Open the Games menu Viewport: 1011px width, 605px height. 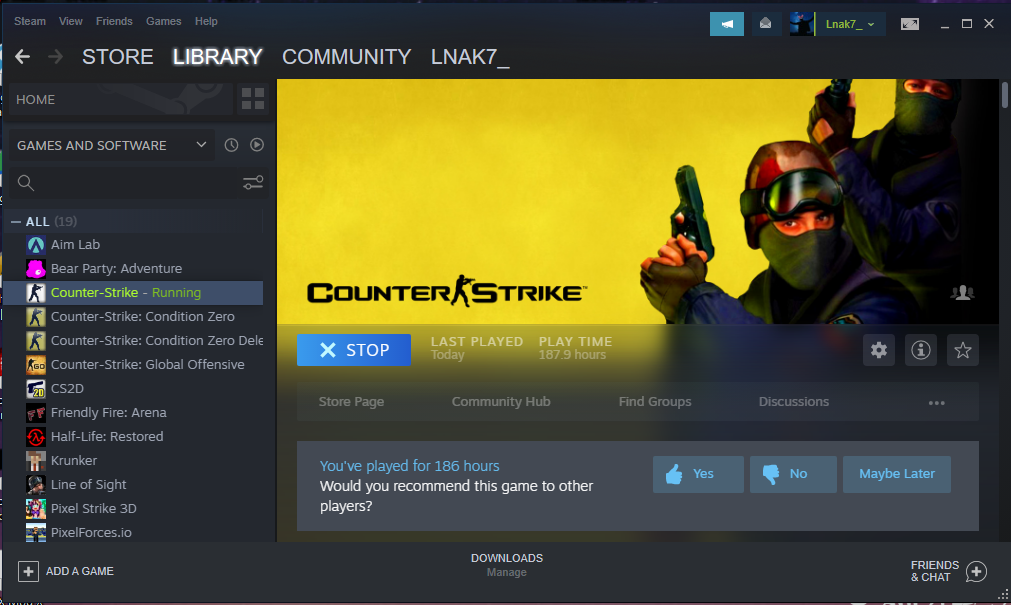click(163, 21)
